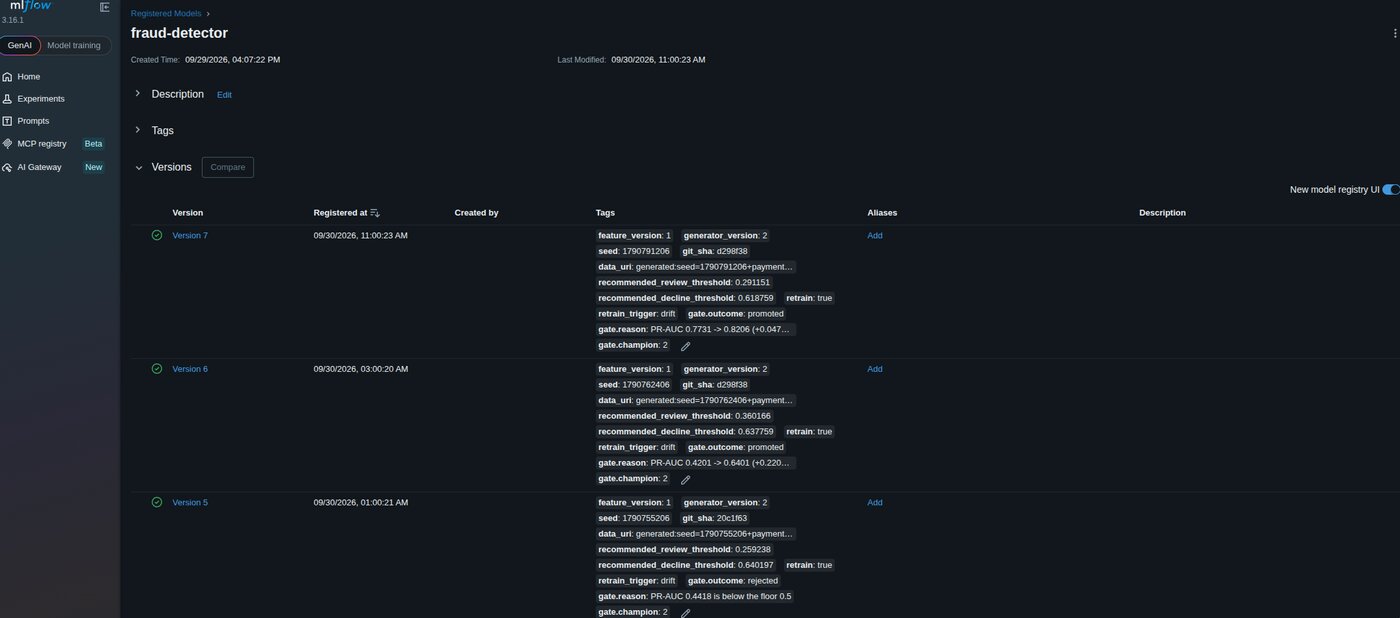Image resolution: width=1400 pixels, height=618 pixels.
Task: Click the MLflow logo
Action: pos(30,5)
